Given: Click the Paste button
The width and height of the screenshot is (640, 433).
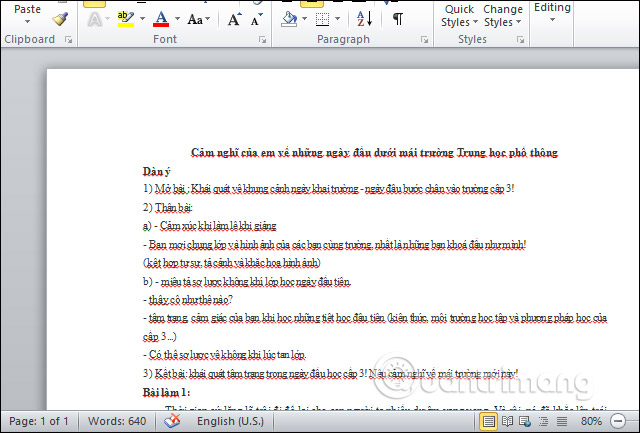Looking at the screenshot, I should click(x=27, y=9).
